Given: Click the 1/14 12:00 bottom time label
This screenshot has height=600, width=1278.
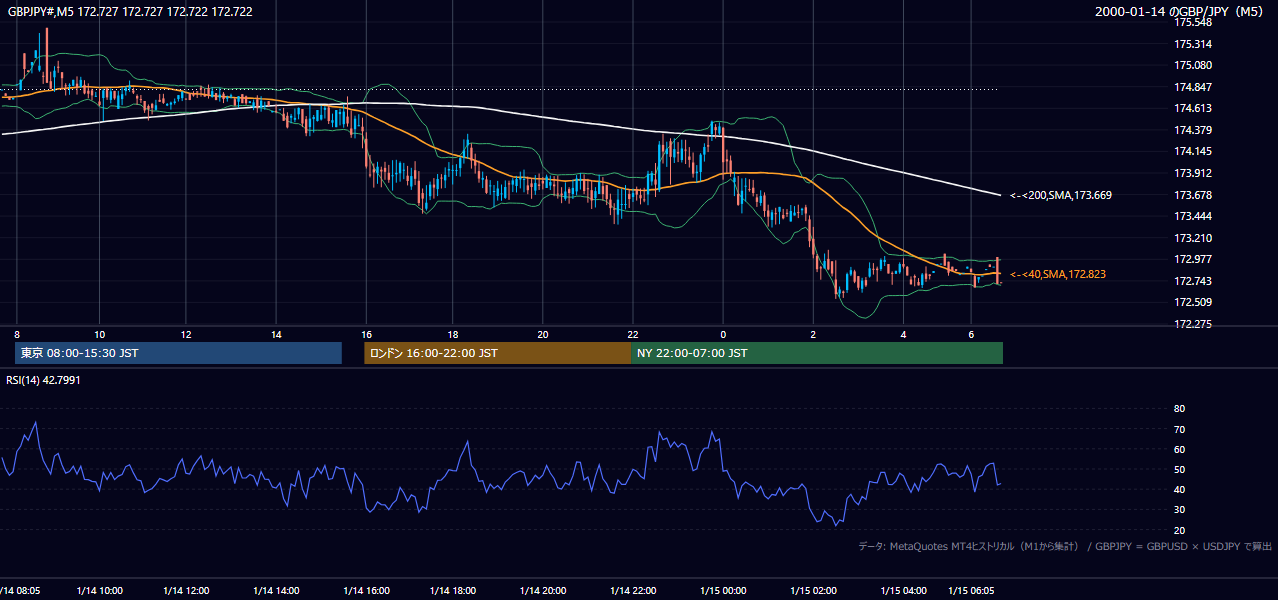Looking at the screenshot, I should coord(188,591).
